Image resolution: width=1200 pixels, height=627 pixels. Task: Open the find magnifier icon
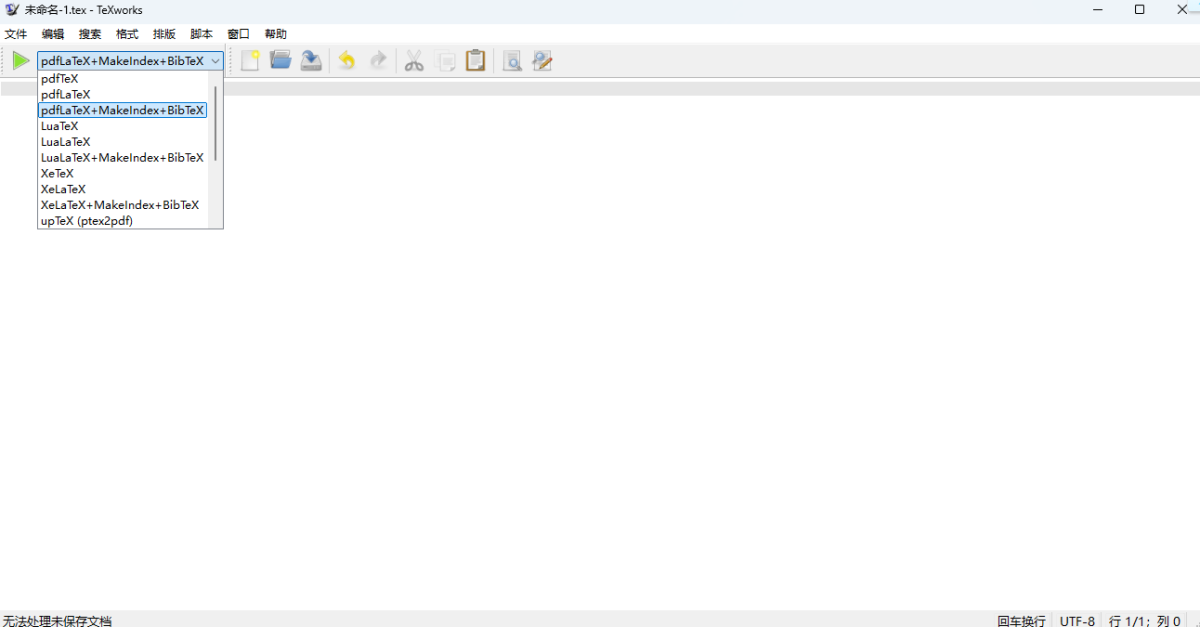(511, 61)
